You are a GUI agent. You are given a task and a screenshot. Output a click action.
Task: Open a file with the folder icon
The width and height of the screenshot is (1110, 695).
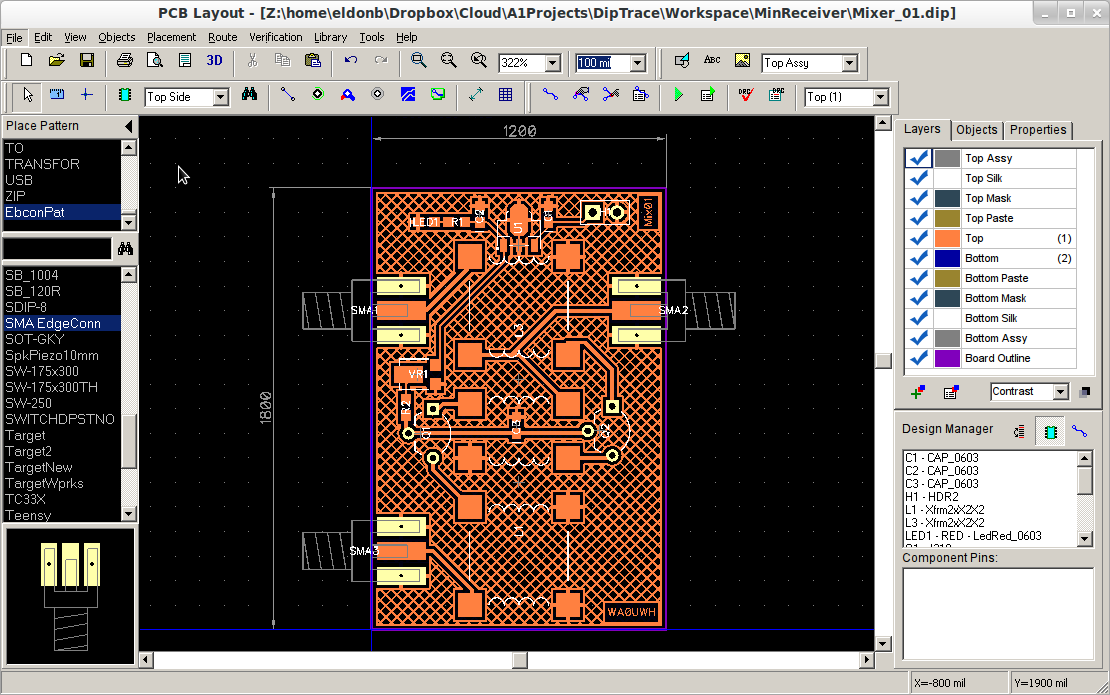[57, 61]
